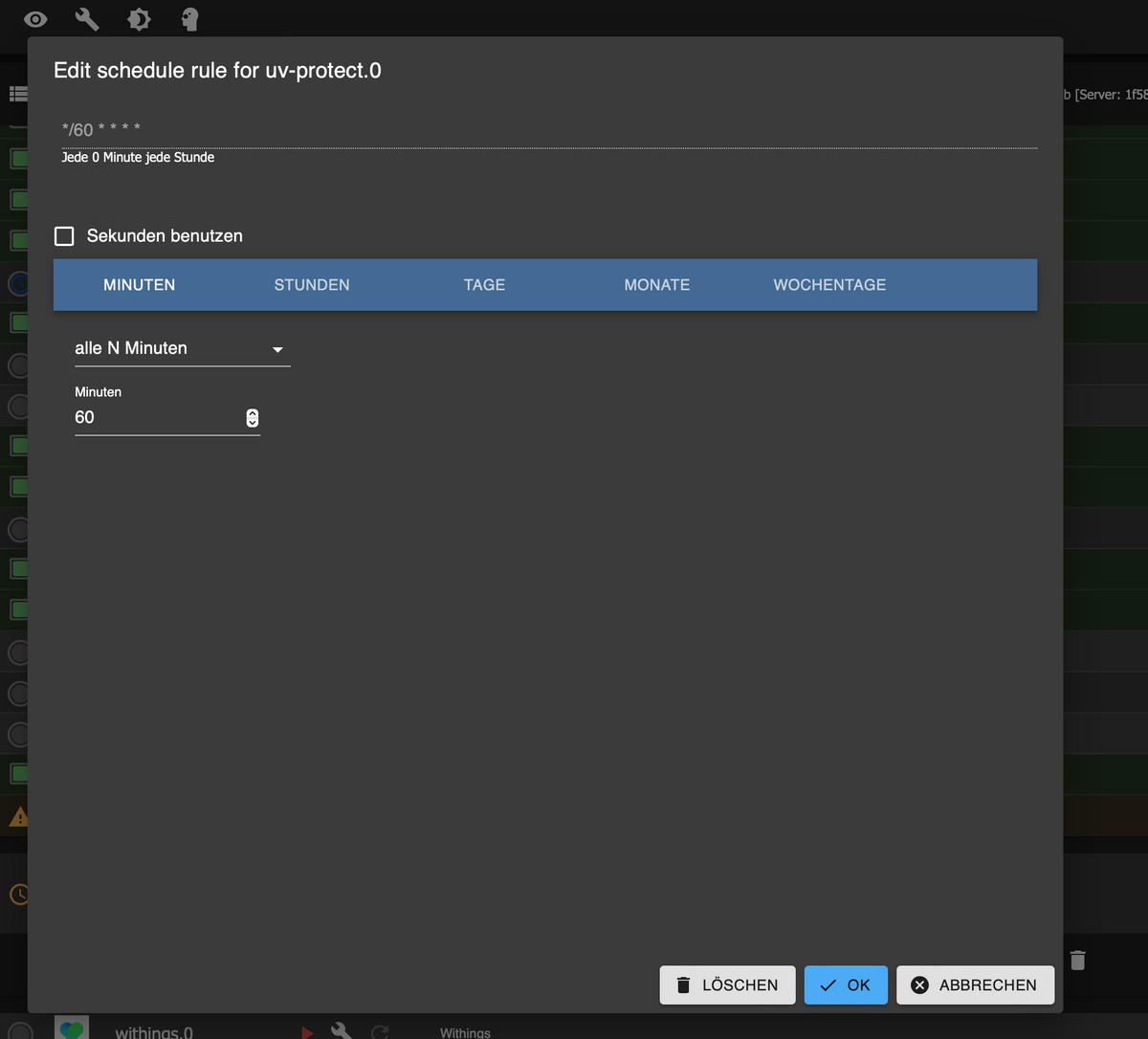1148x1039 pixels.
Task: Toggle the dark/light theme icon
Action: click(x=139, y=19)
